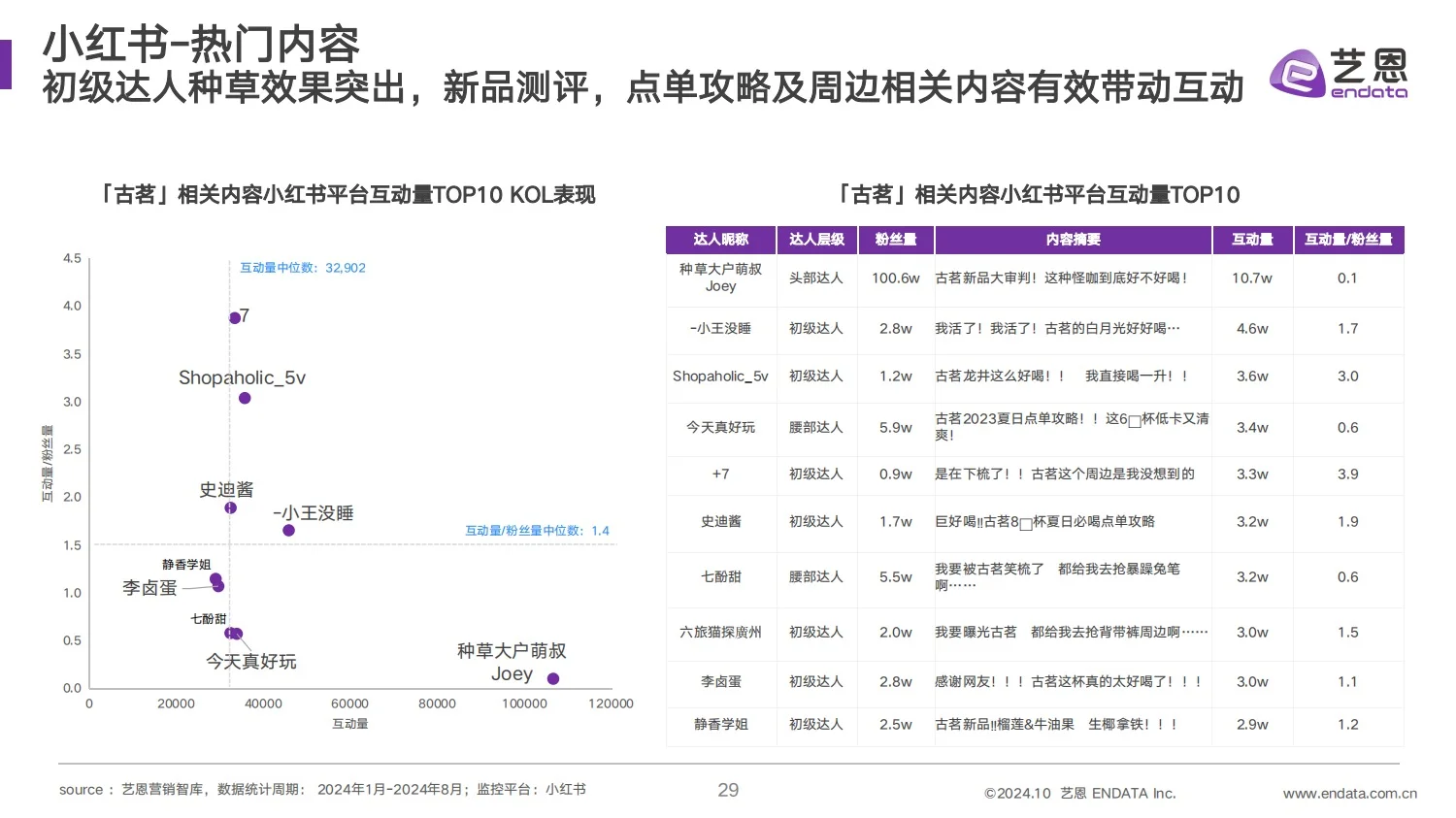Click the 种草大户萌叔 Joey scatter point
The height and width of the screenshot is (818, 1456).
click(553, 678)
